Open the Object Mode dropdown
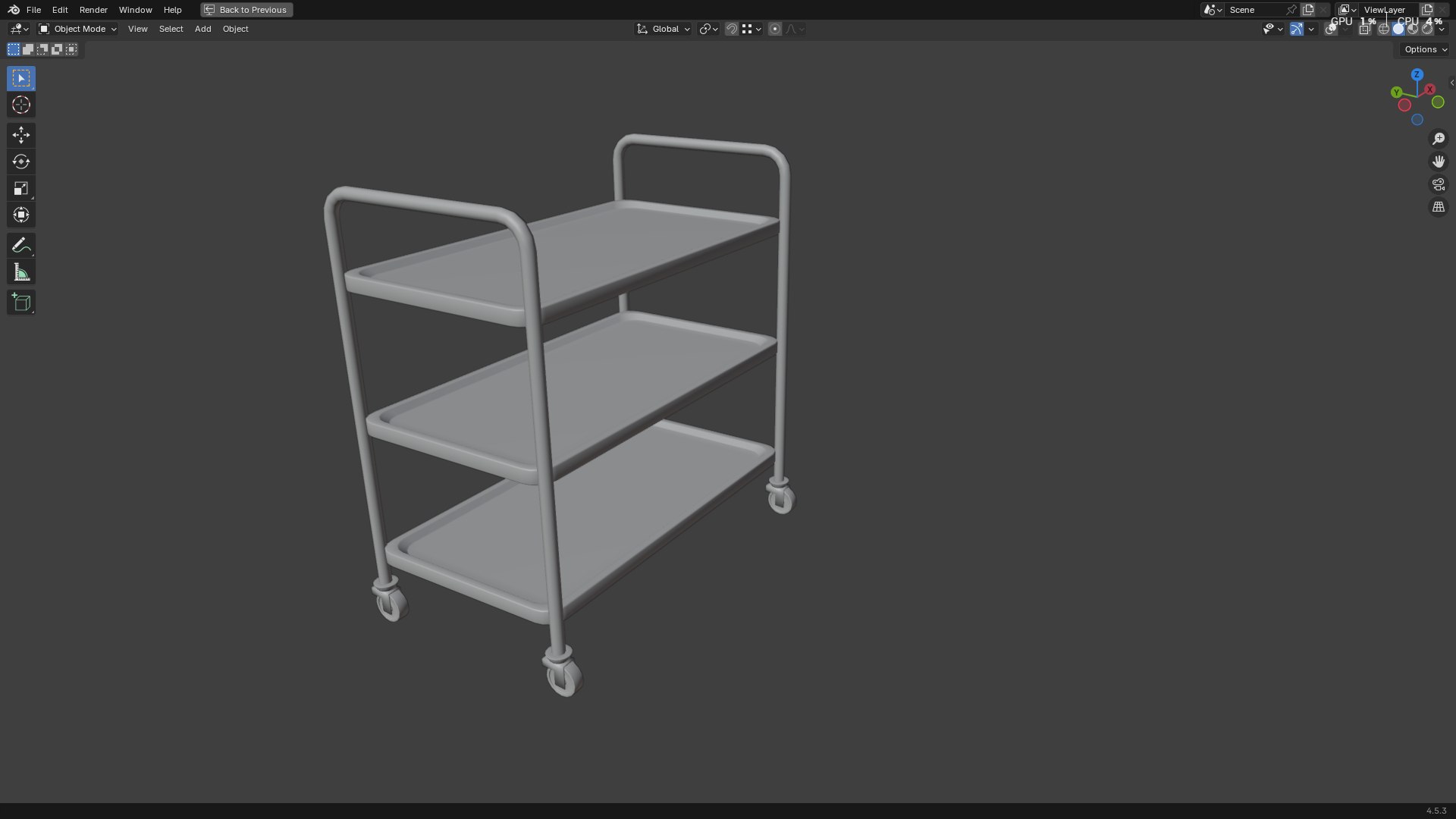Viewport: 1456px width, 819px height. click(x=77, y=29)
